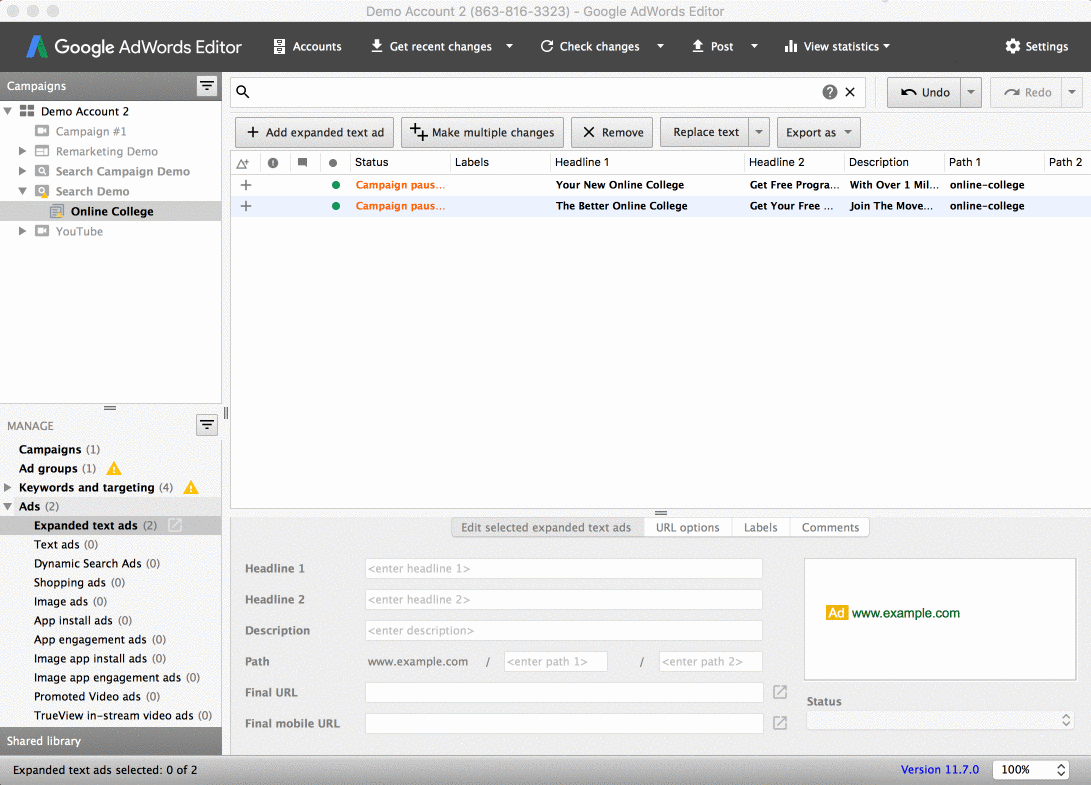
Task: Open the Replace text dropdown arrow
Action: coord(759,132)
